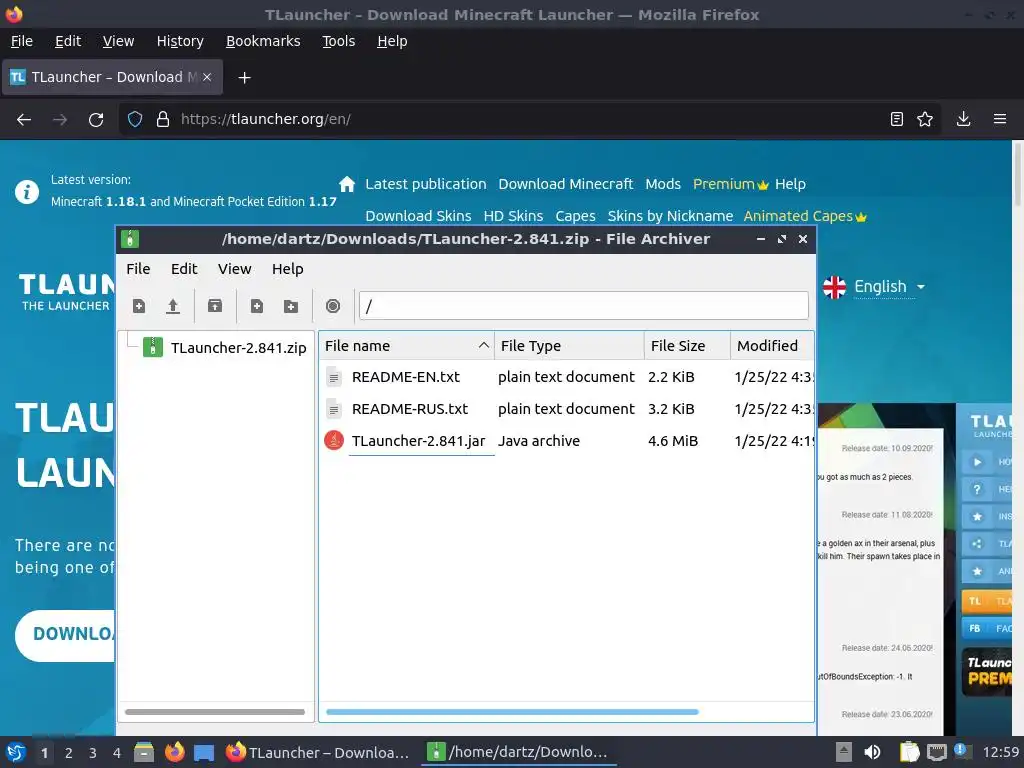Open Capes link
This screenshot has height=768, width=1024.
(575, 216)
